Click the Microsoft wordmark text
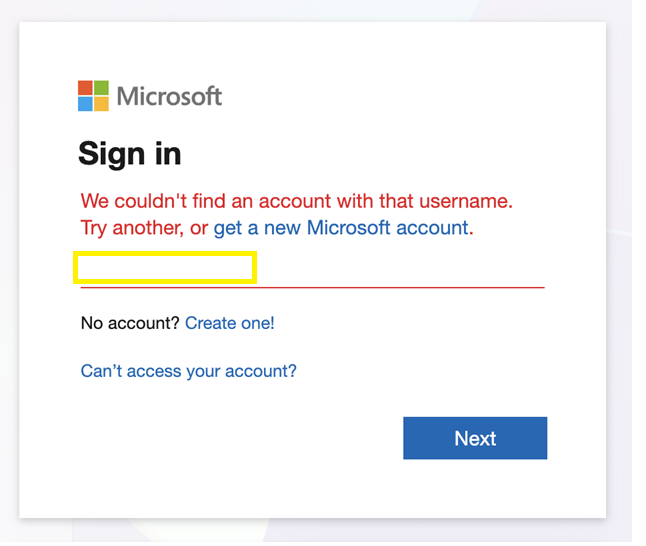Image resolution: width=646 pixels, height=546 pixels. coord(169,96)
